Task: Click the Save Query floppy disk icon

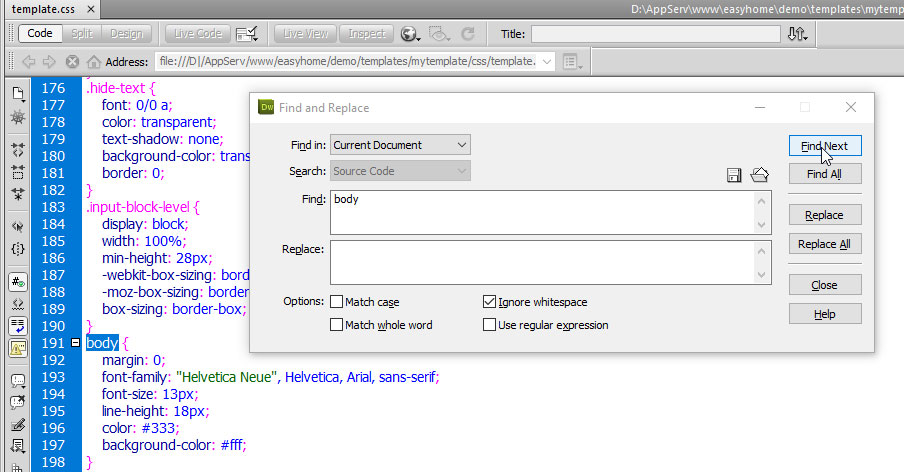Action: click(x=734, y=176)
